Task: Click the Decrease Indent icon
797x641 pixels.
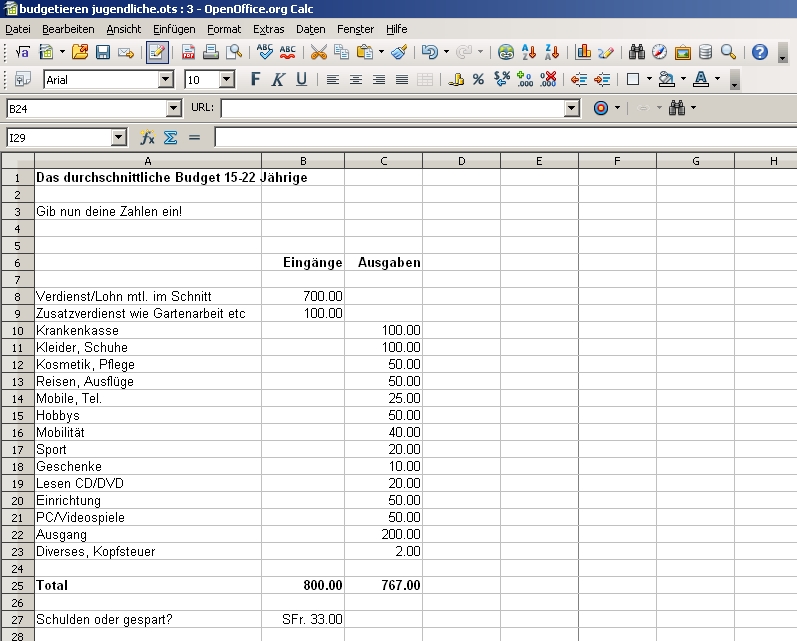Action: 579,79
